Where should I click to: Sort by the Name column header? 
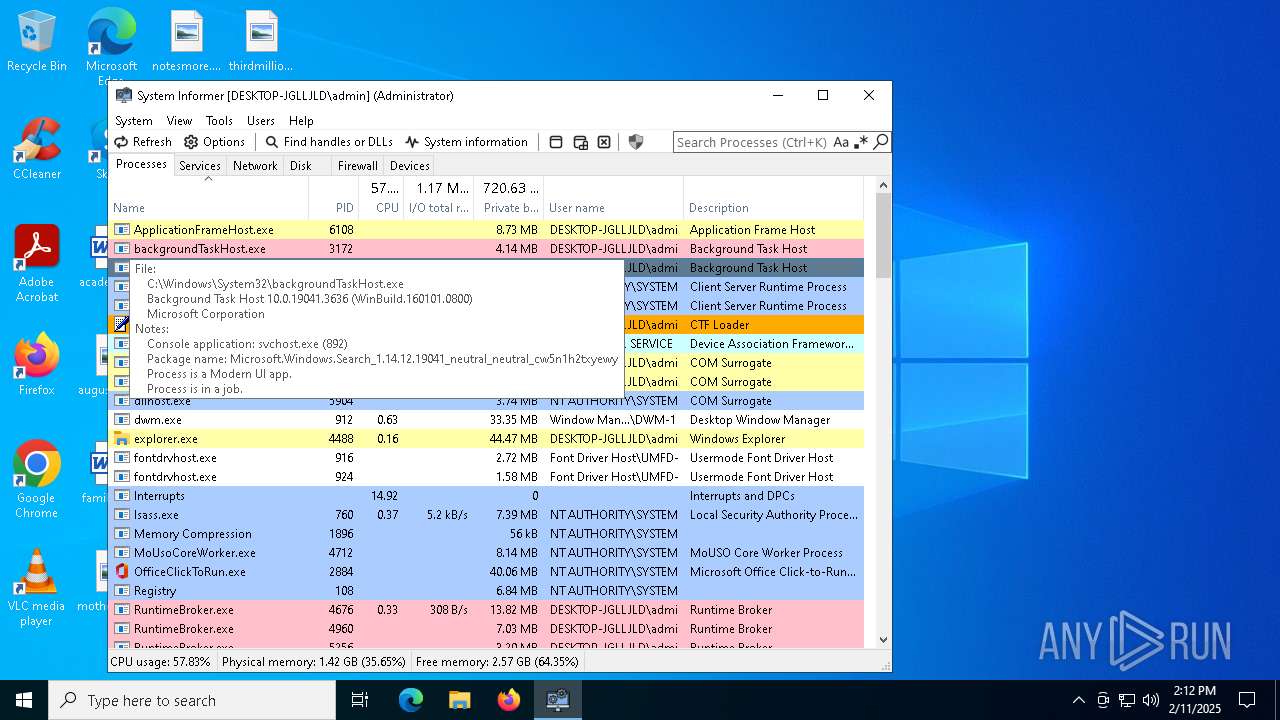[x=209, y=198]
